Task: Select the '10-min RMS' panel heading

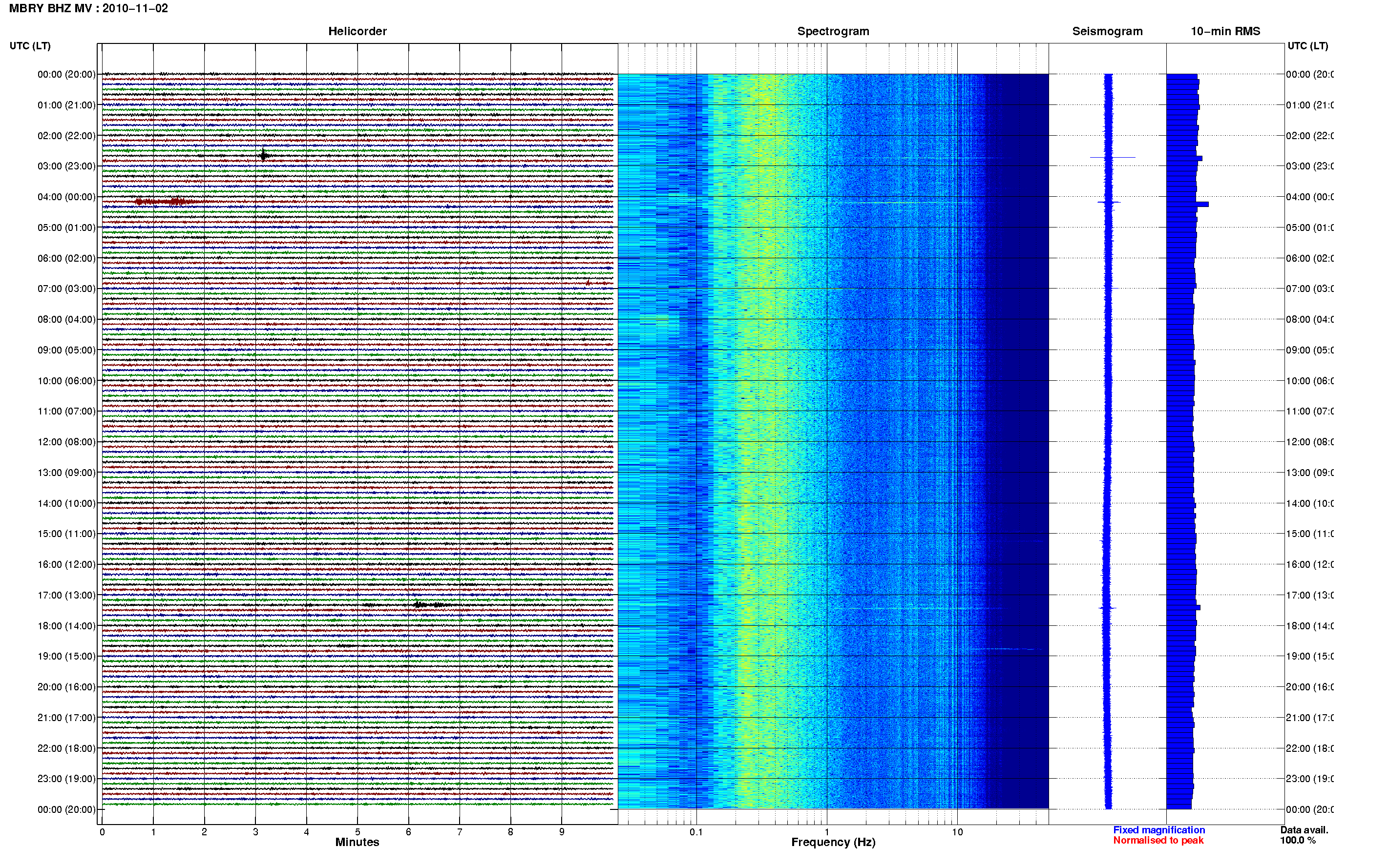Action: [x=1225, y=32]
